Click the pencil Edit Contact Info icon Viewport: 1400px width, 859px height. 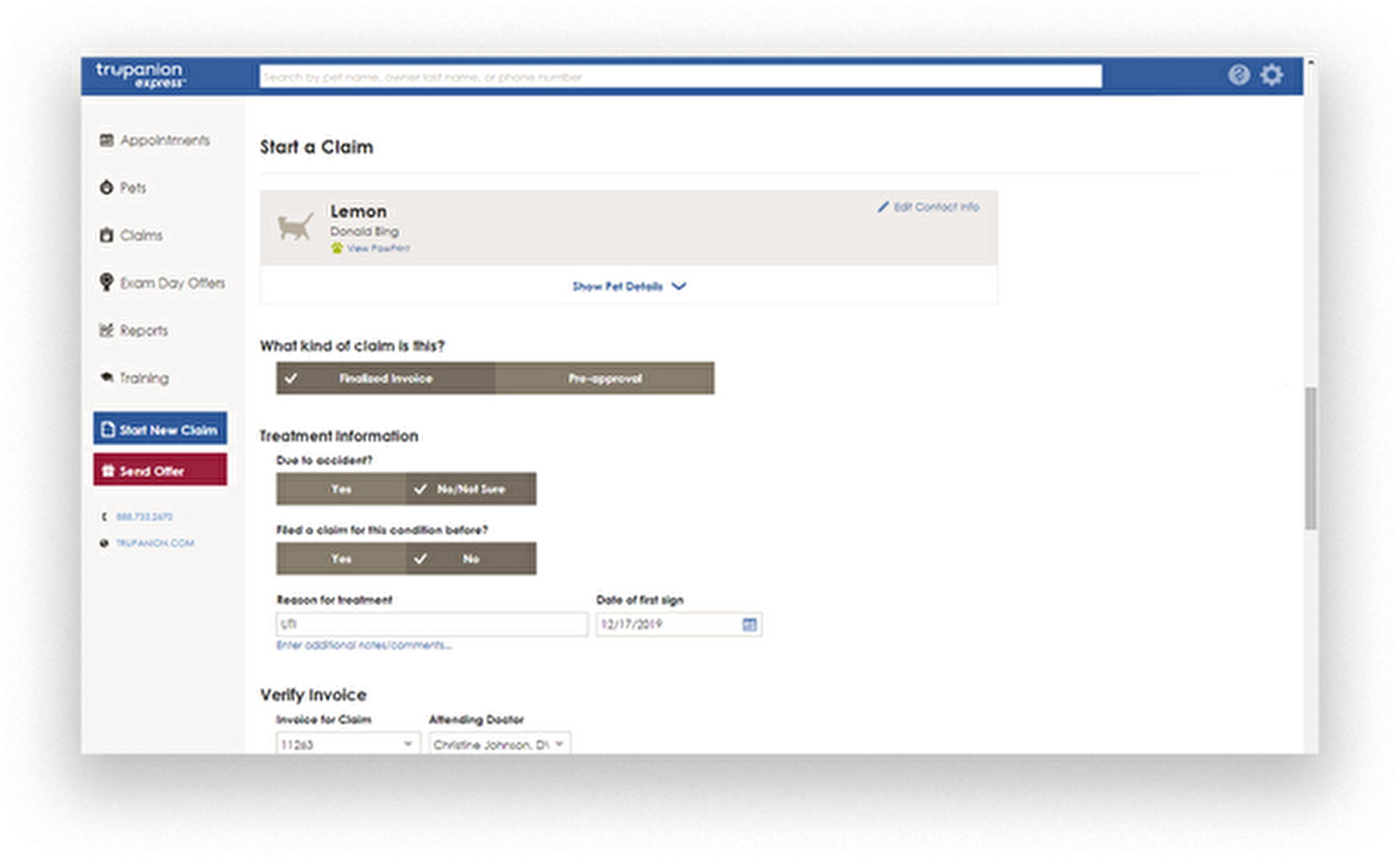(883, 207)
